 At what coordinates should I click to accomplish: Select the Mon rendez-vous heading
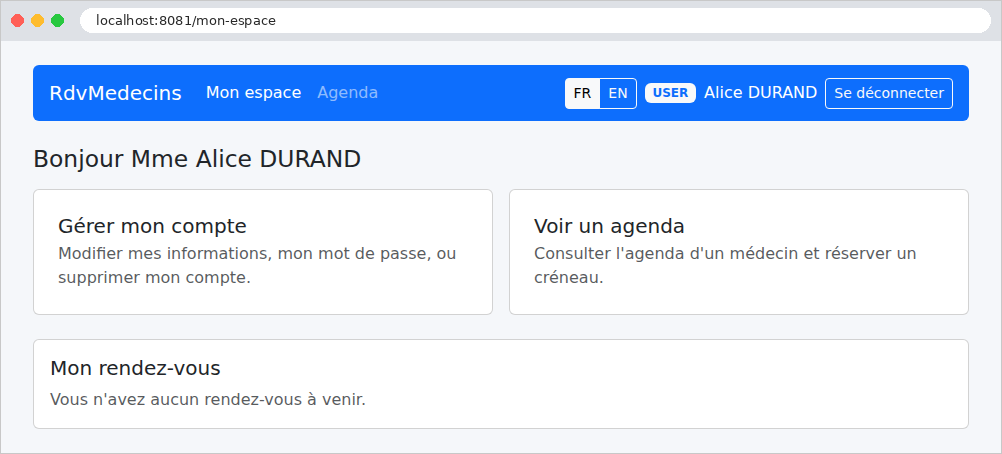click(135, 368)
